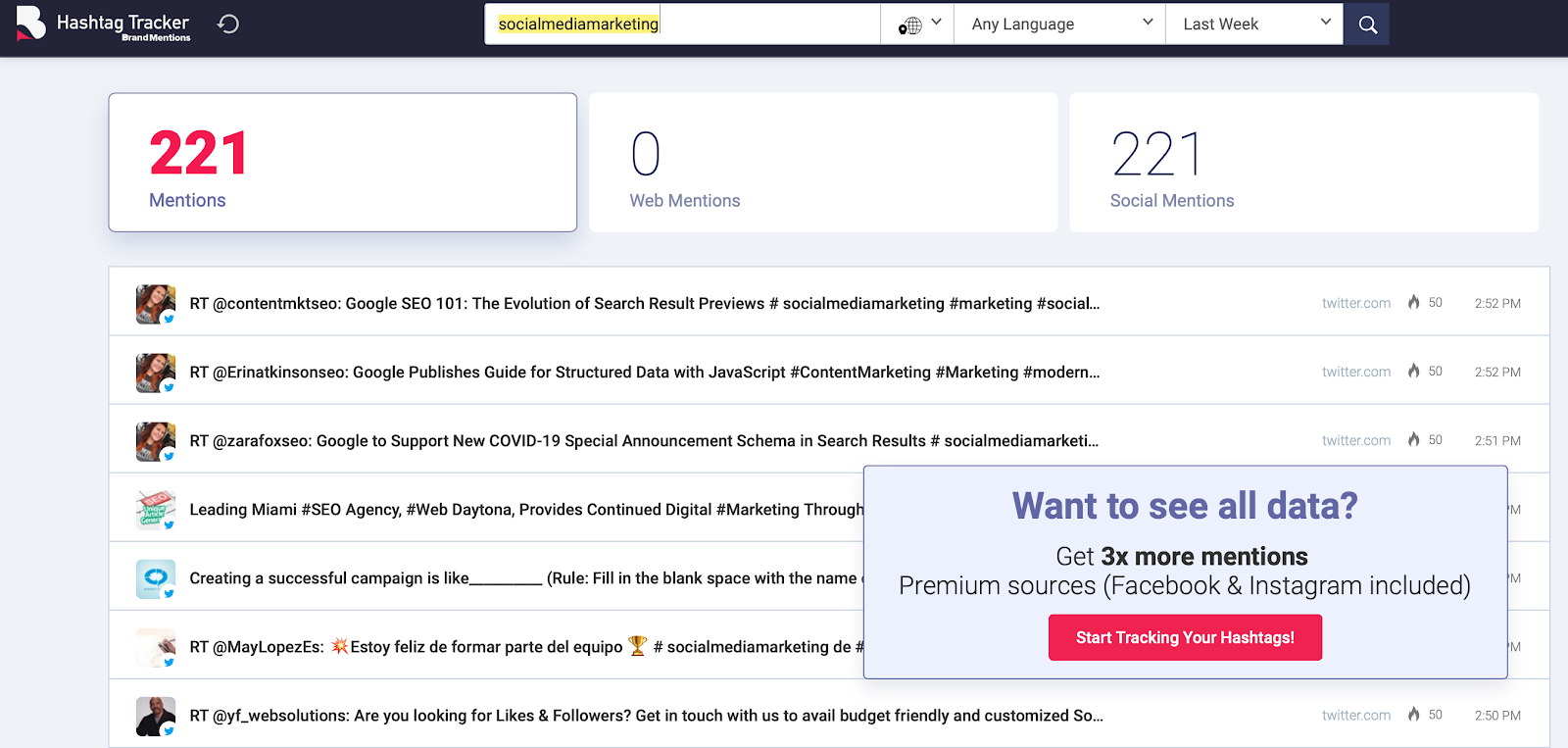This screenshot has width=1568, height=748.
Task: Select the 221 Mentions tab
Action: [x=342, y=163]
